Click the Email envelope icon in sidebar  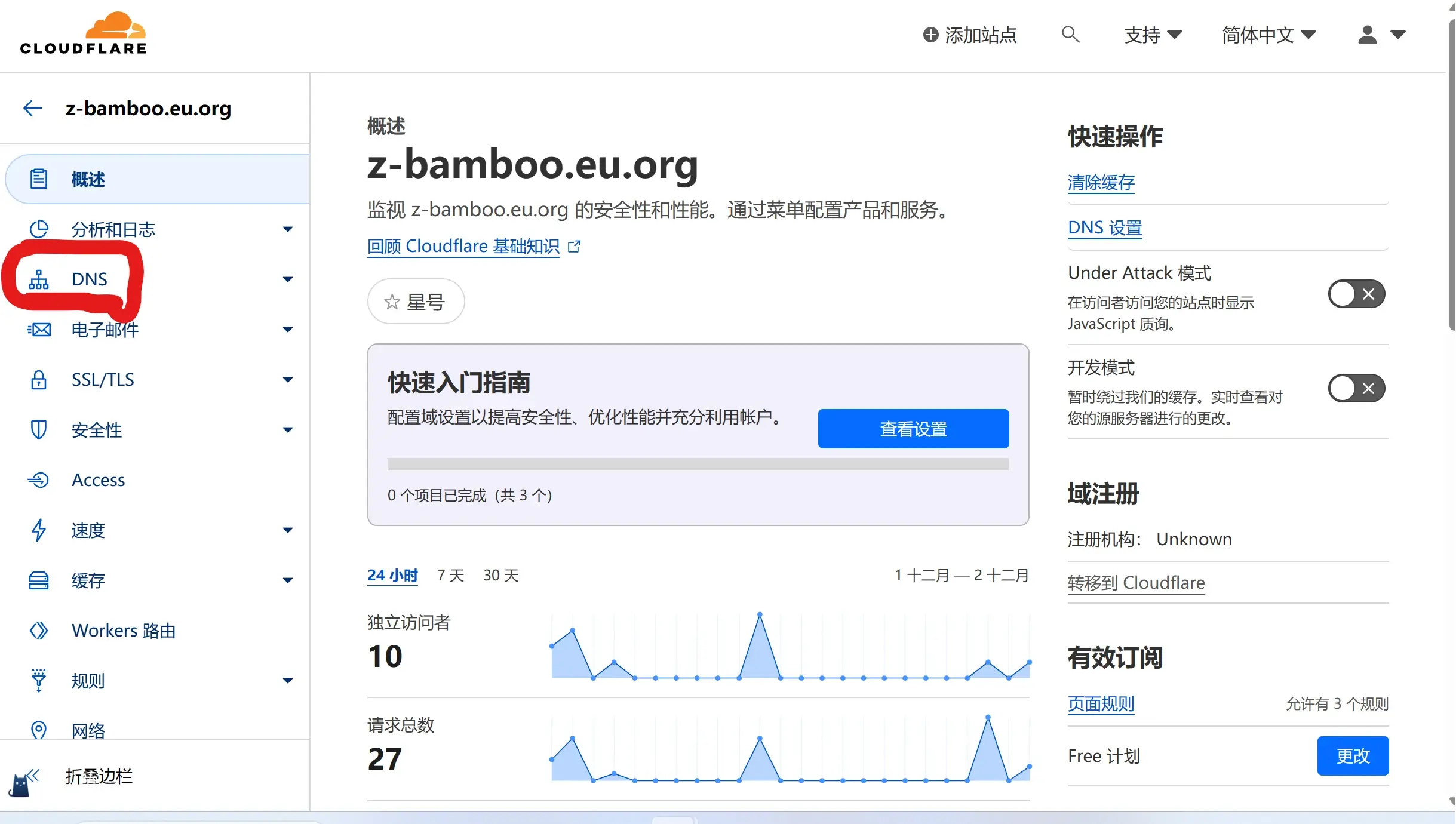[x=39, y=329]
